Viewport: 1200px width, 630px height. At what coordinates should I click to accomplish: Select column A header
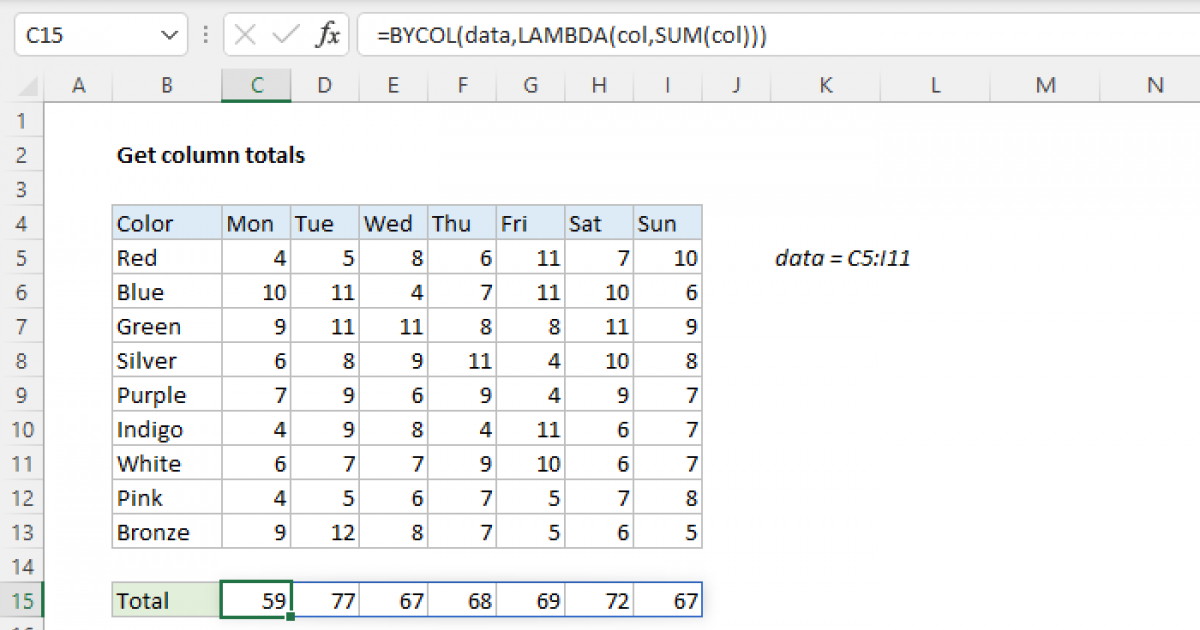(78, 87)
